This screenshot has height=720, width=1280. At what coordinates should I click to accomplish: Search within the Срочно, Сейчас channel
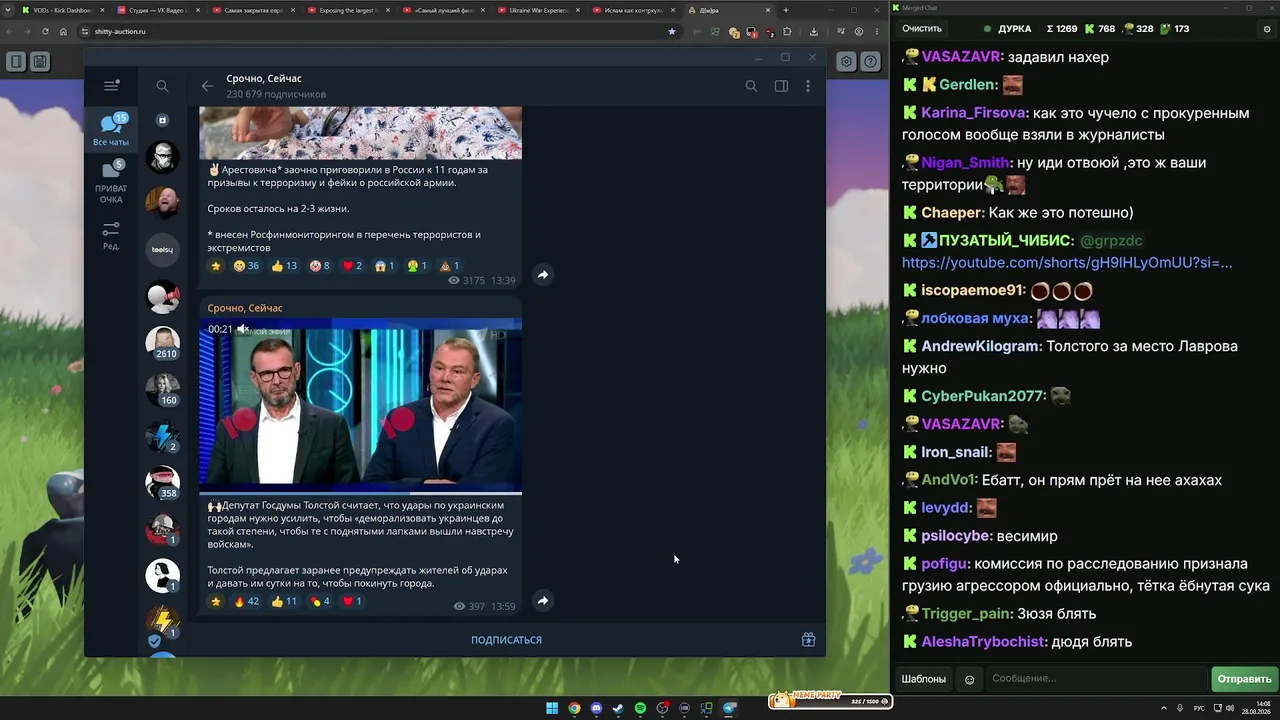point(751,86)
